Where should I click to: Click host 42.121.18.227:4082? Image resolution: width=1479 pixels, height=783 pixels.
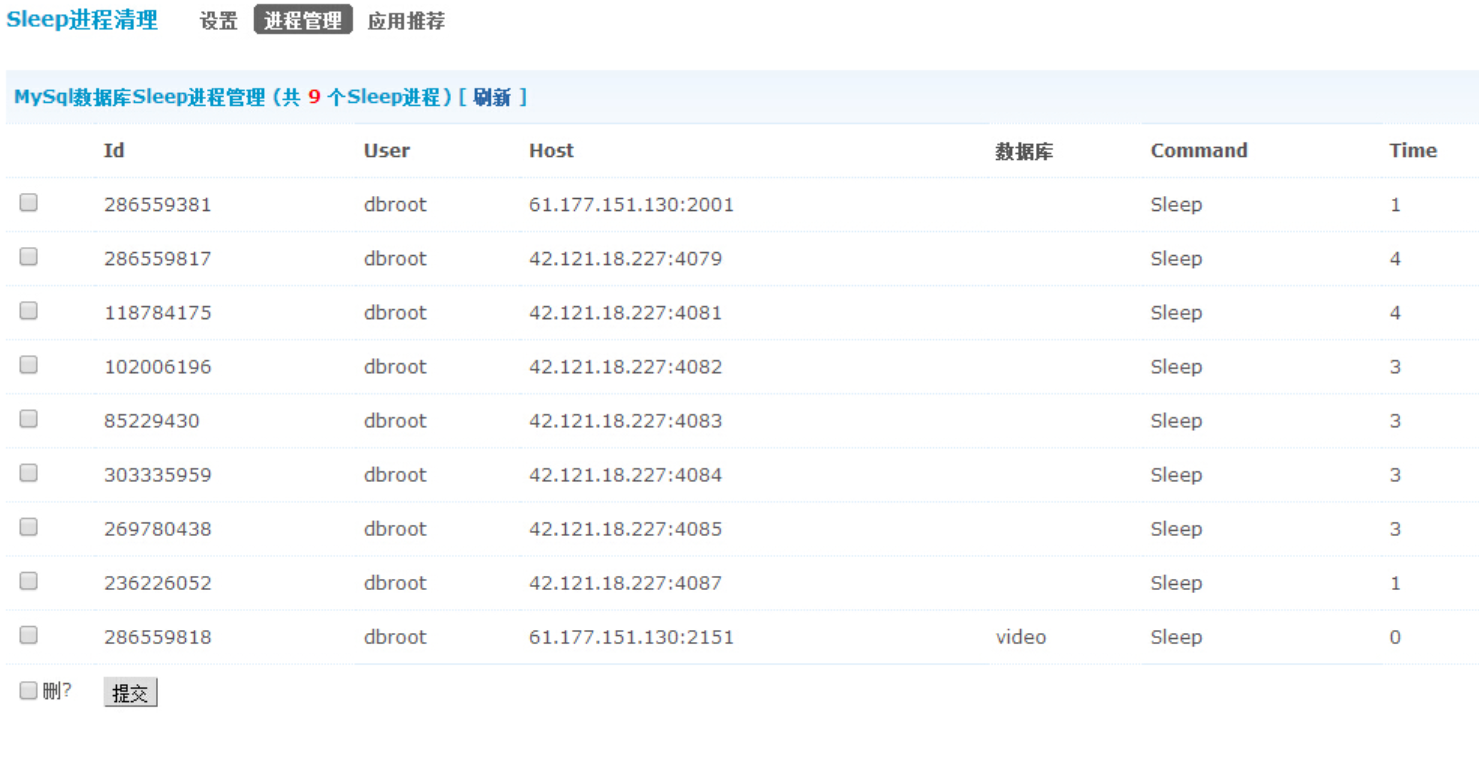pyautogui.click(x=625, y=367)
